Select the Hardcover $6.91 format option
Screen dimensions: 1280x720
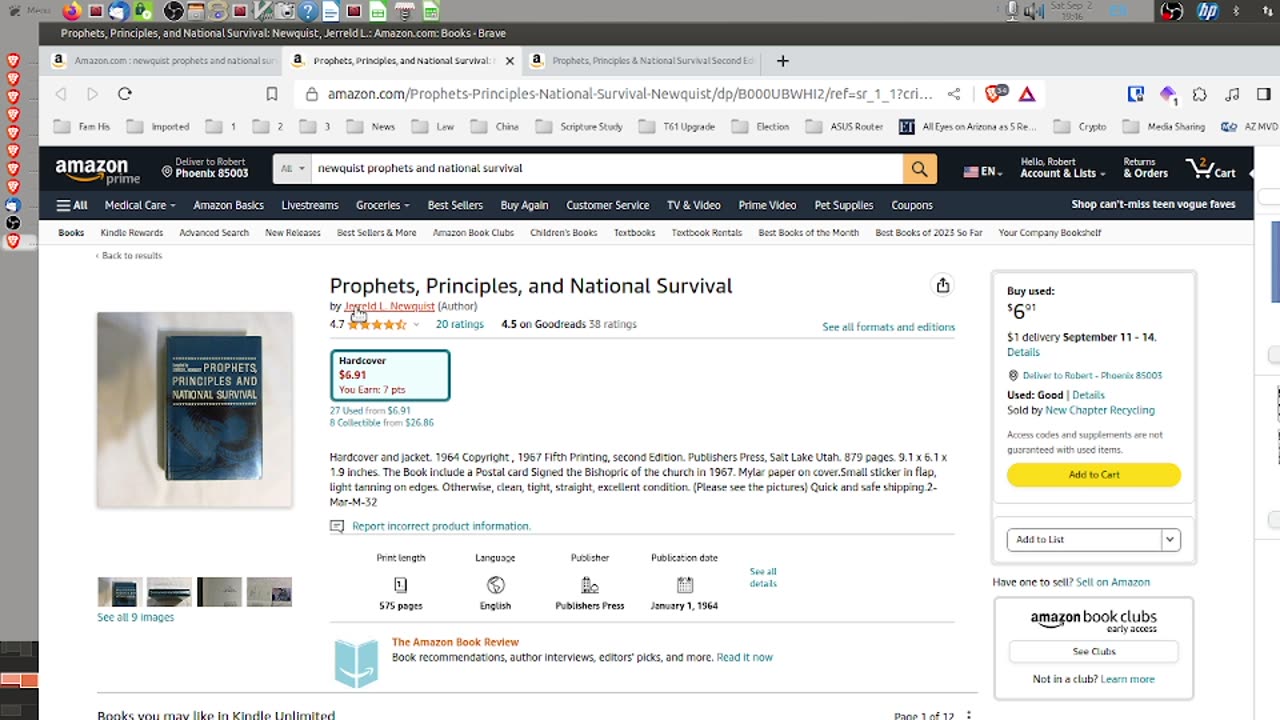[390, 375]
